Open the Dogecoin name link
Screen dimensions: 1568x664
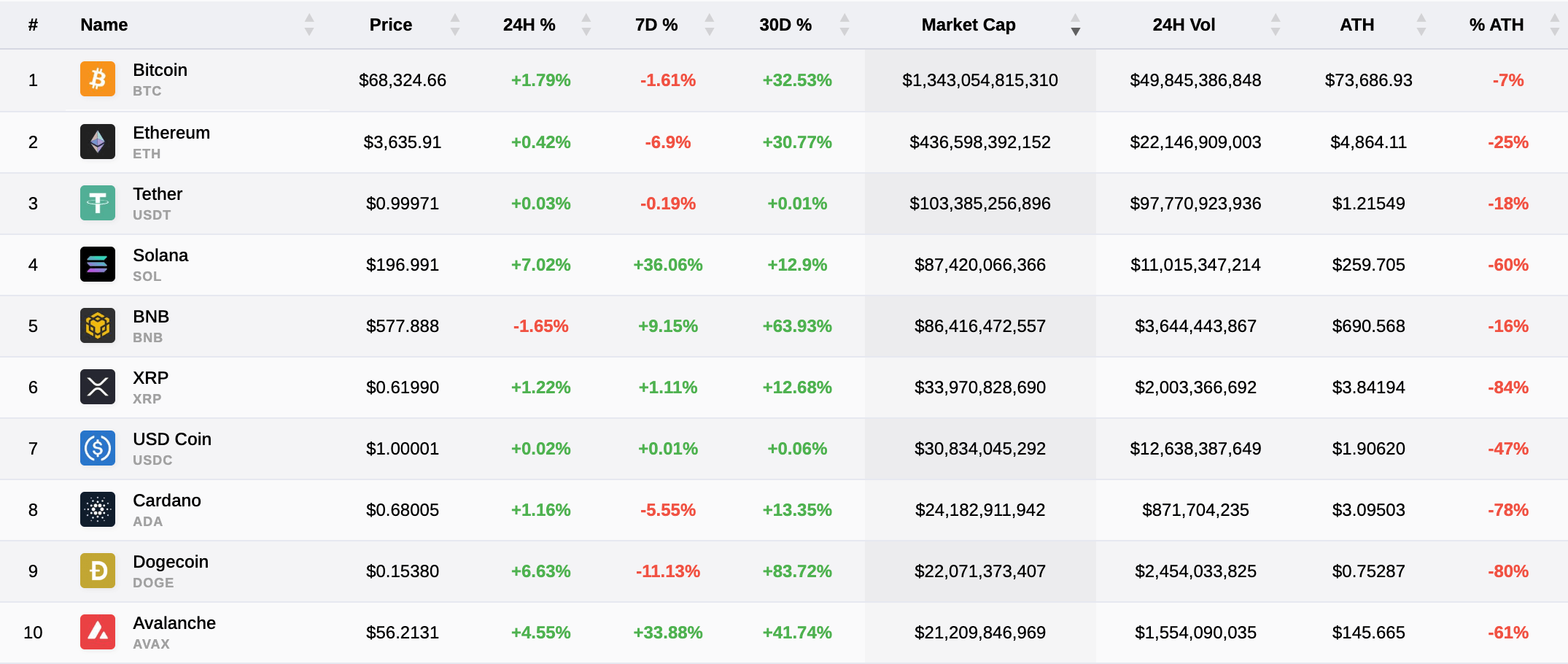[x=171, y=562]
